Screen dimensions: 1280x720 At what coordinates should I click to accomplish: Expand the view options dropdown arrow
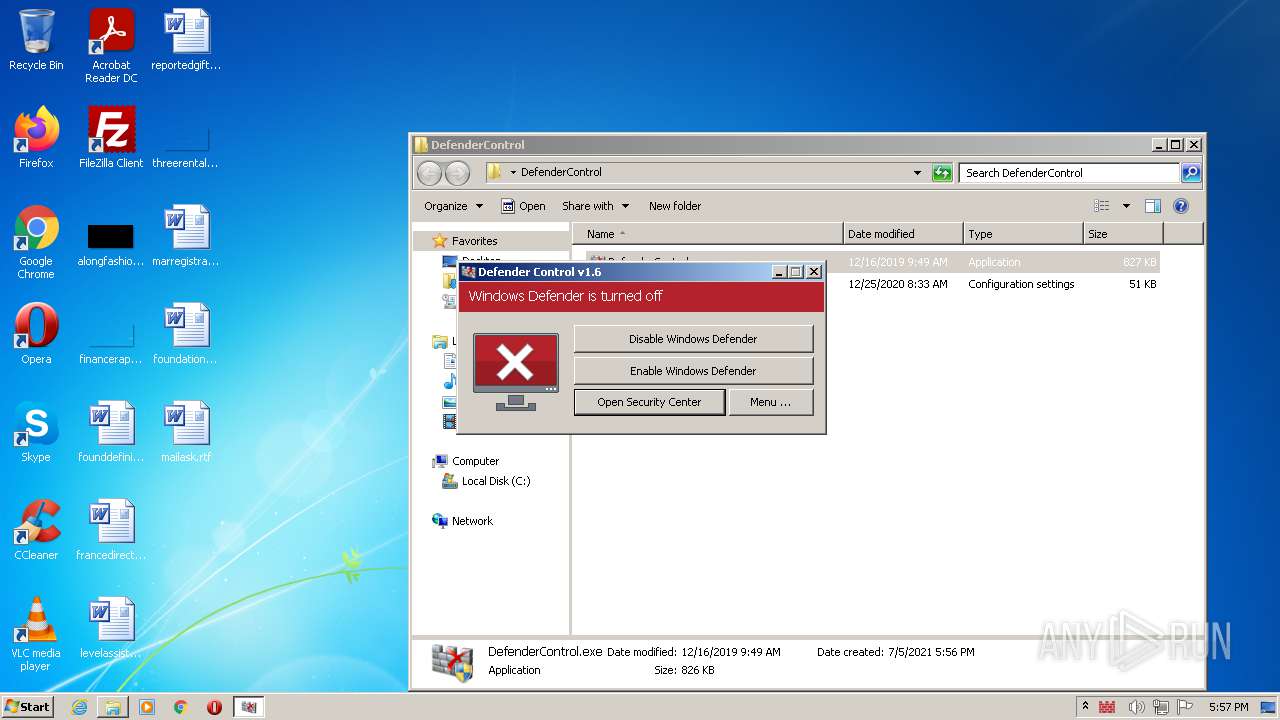(1126, 206)
